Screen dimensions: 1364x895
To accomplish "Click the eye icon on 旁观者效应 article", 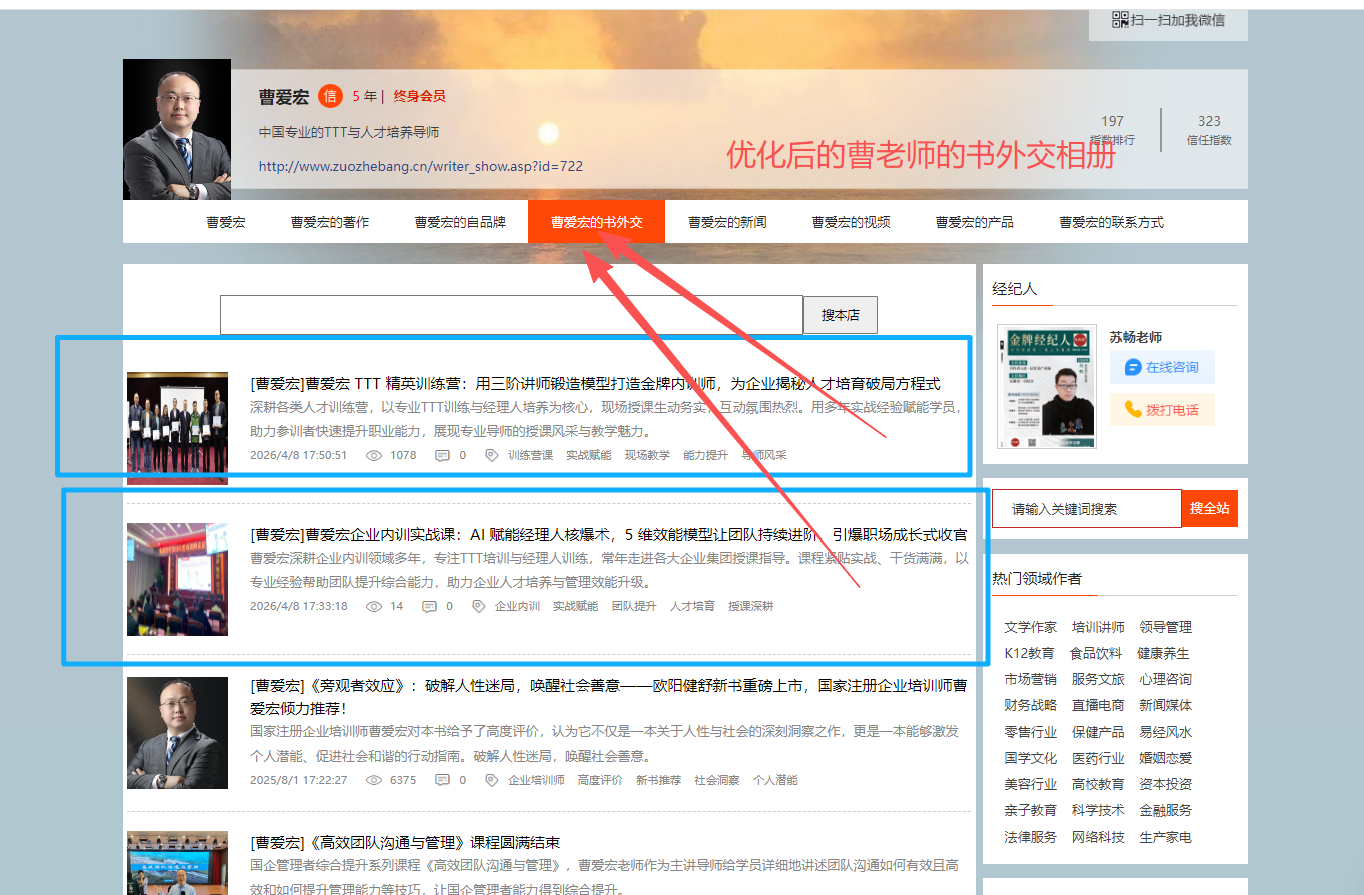I will [375, 780].
